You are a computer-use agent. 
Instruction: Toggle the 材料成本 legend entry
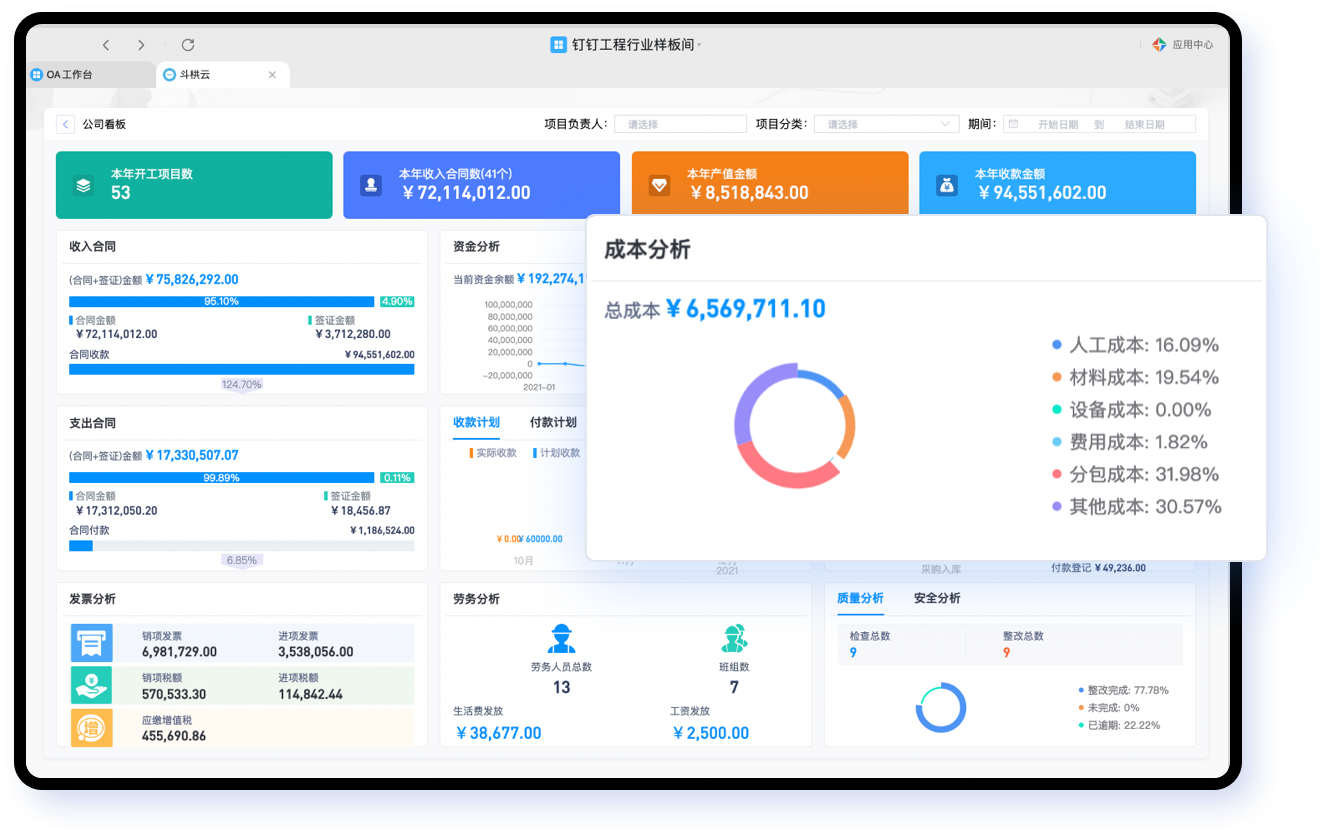(x=1136, y=377)
